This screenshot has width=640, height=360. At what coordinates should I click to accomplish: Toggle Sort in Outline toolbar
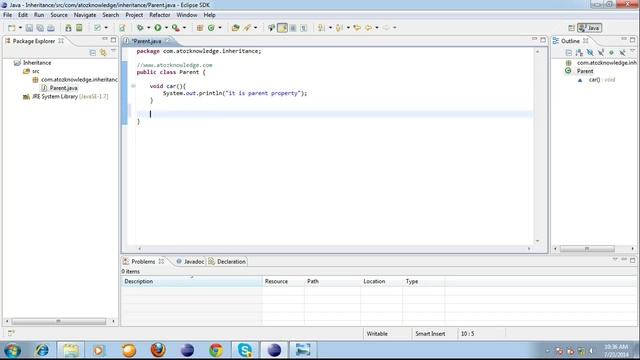(x=579, y=53)
